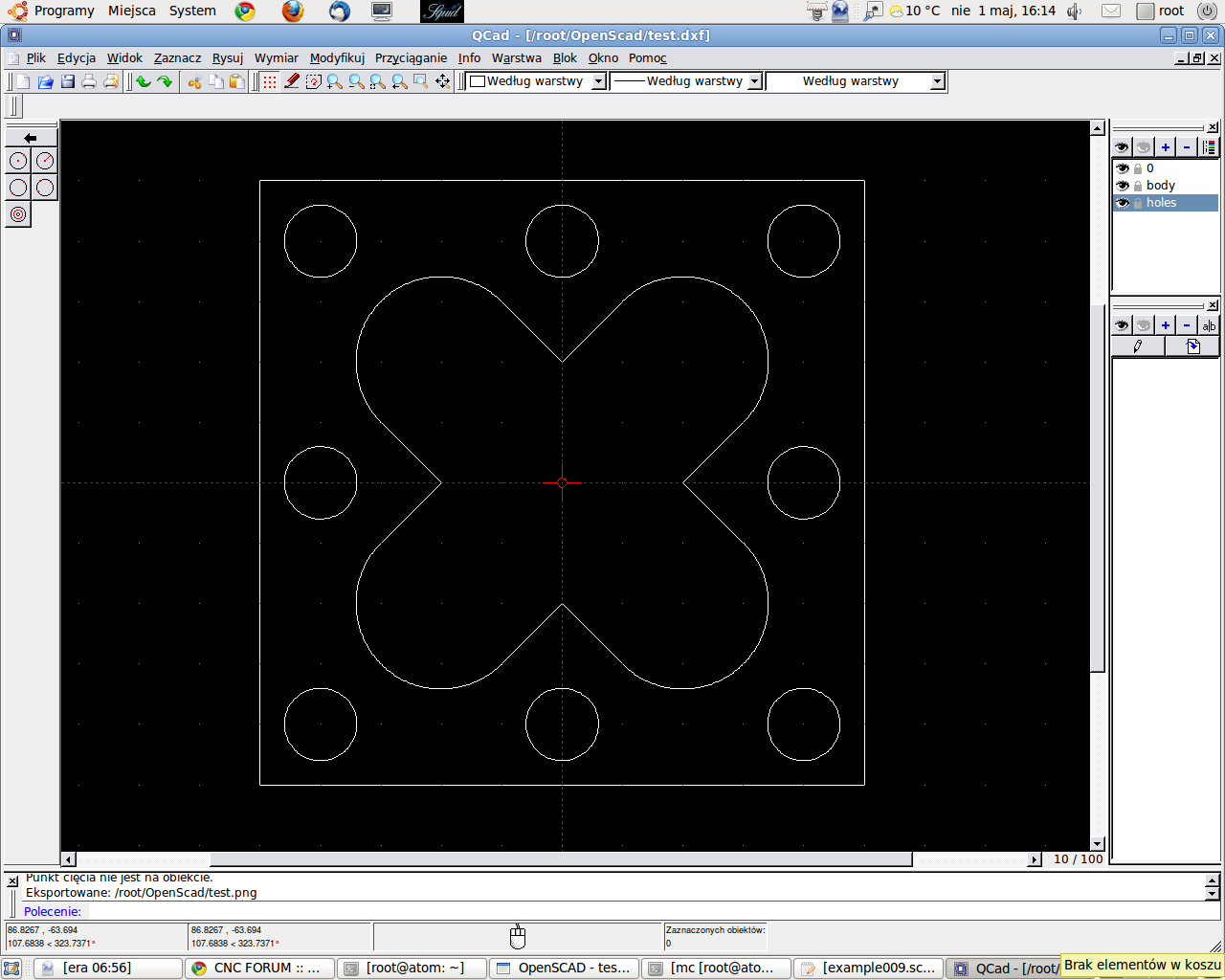Open the Warstwa menu
Viewport: 1225px width, 980px height.
pos(517,58)
